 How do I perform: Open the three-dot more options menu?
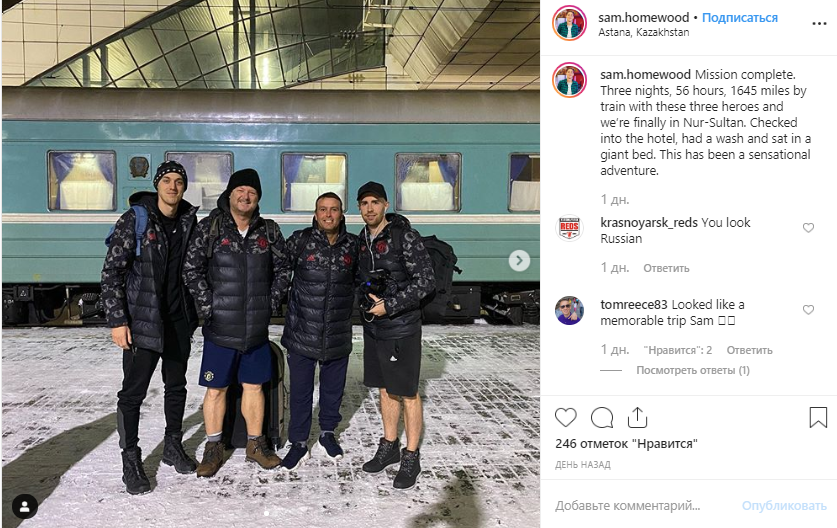(819, 23)
